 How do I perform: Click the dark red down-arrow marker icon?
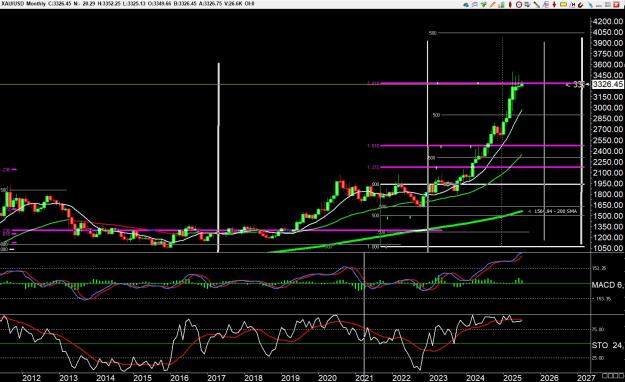pyautogui.click(x=554, y=5)
